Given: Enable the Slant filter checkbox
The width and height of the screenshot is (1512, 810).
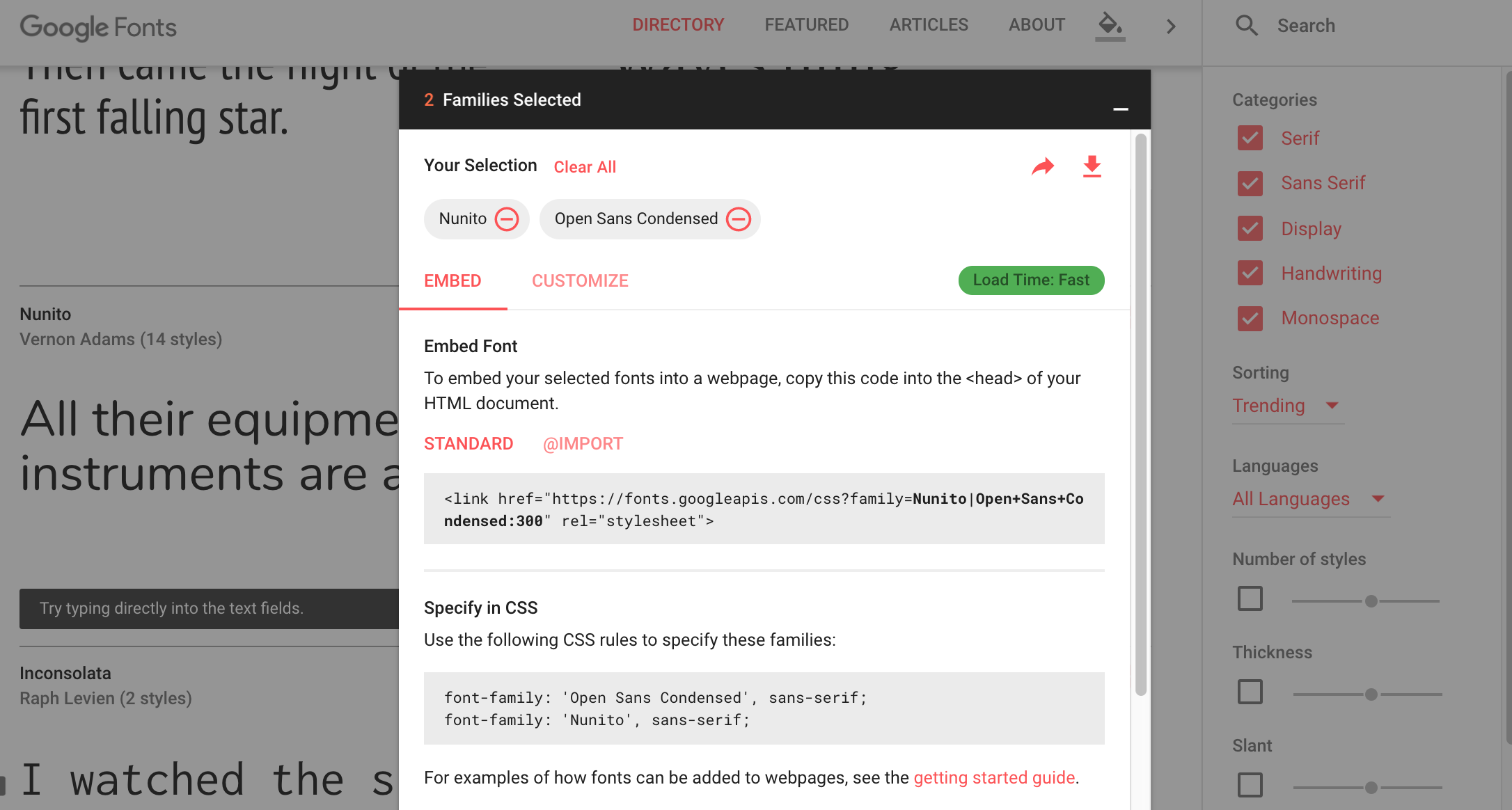Looking at the screenshot, I should (1250, 785).
